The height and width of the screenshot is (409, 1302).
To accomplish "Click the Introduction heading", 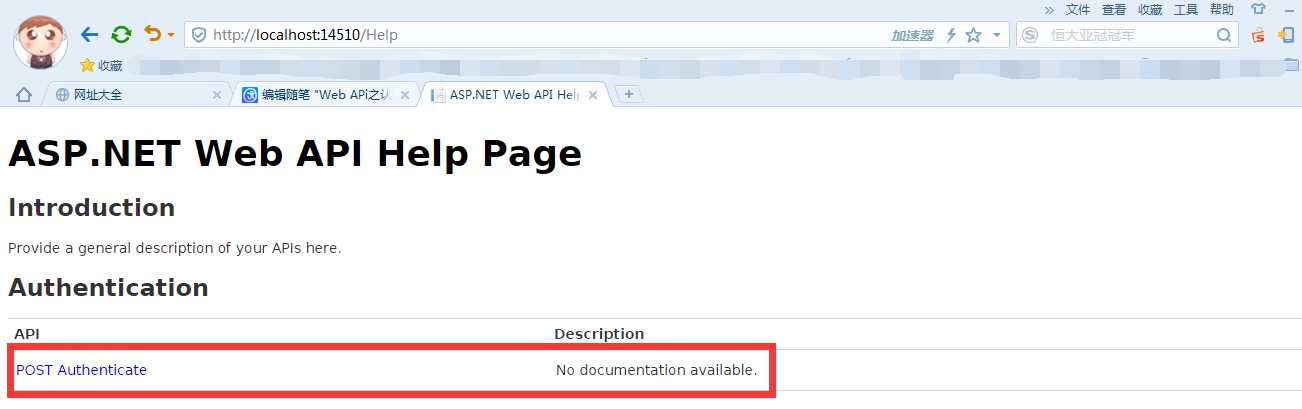I will (92, 208).
